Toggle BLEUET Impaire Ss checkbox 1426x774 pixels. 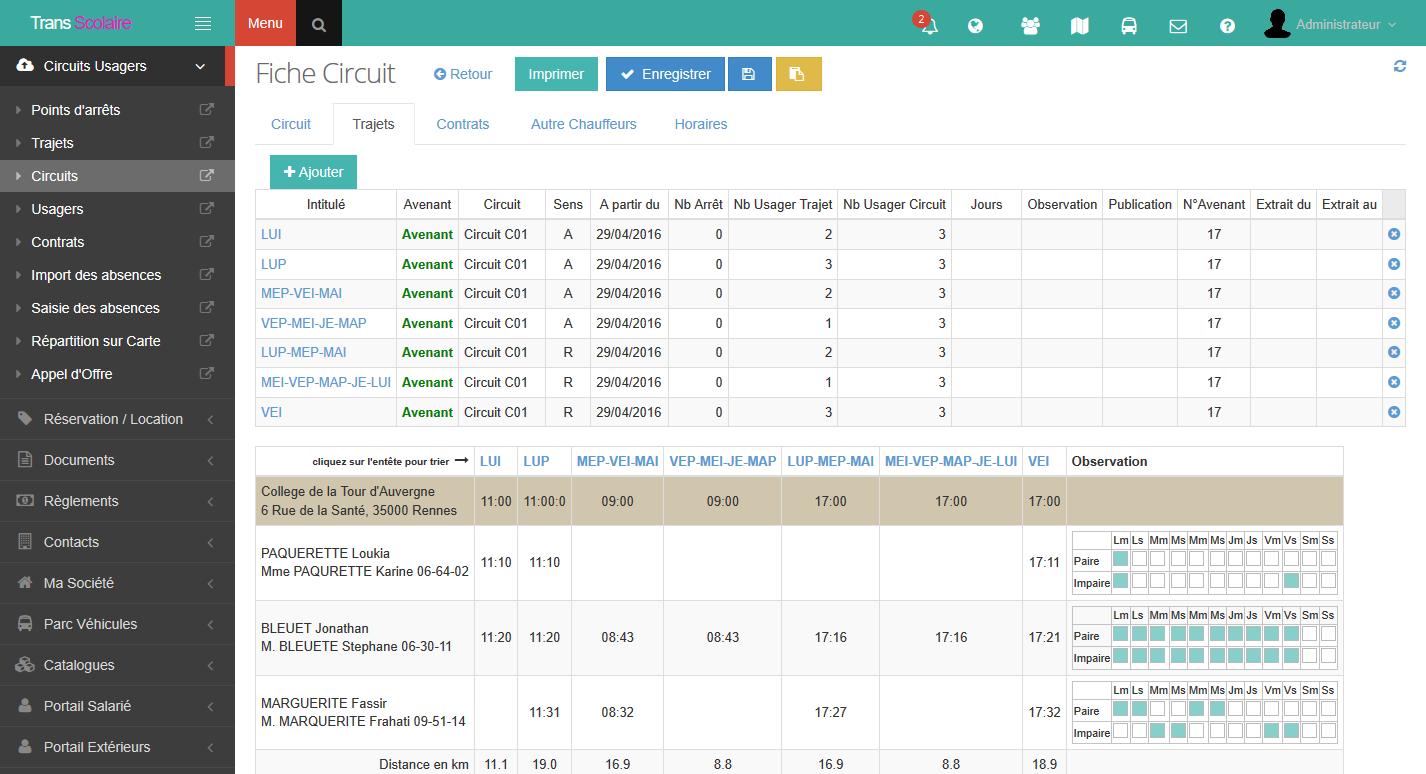point(1328,656)
